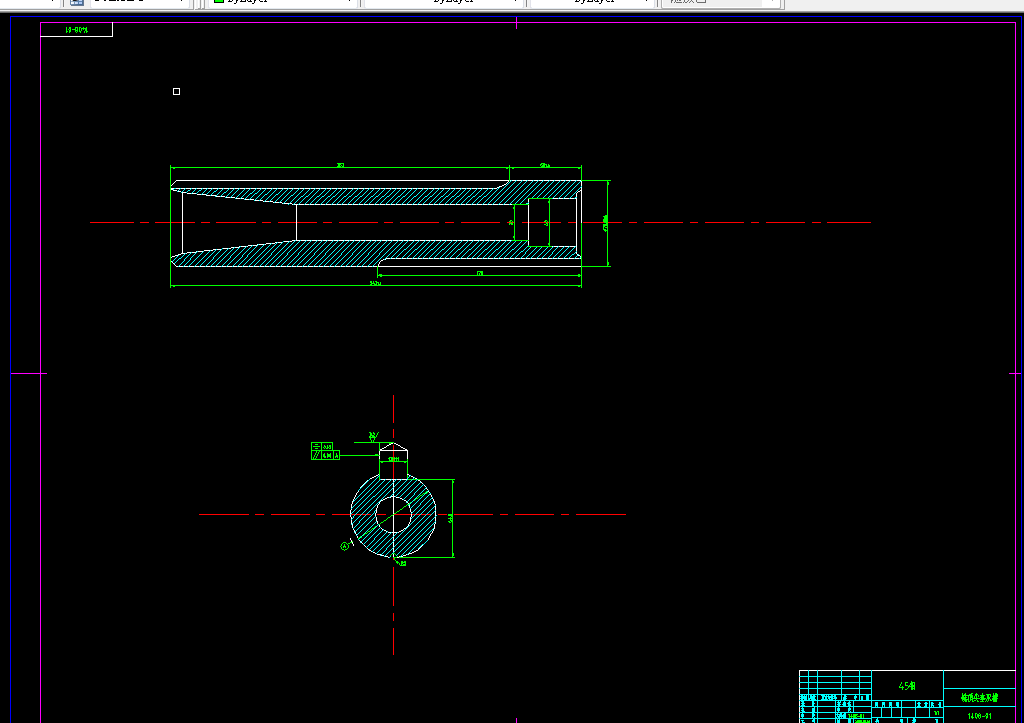Image resolution: width=1024 pixels, height=723 pixels.
Task: Select the horizontal red centerline of the section view
Action: pyautogui.click(x=480, y=223)
